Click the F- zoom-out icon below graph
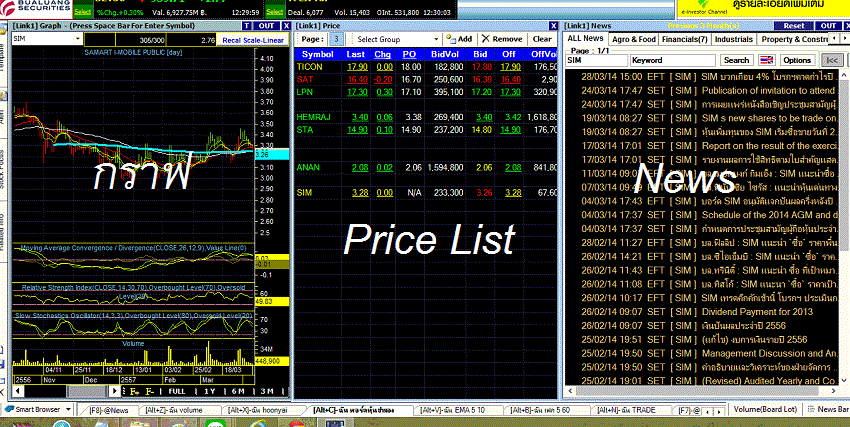 point(150,391)
